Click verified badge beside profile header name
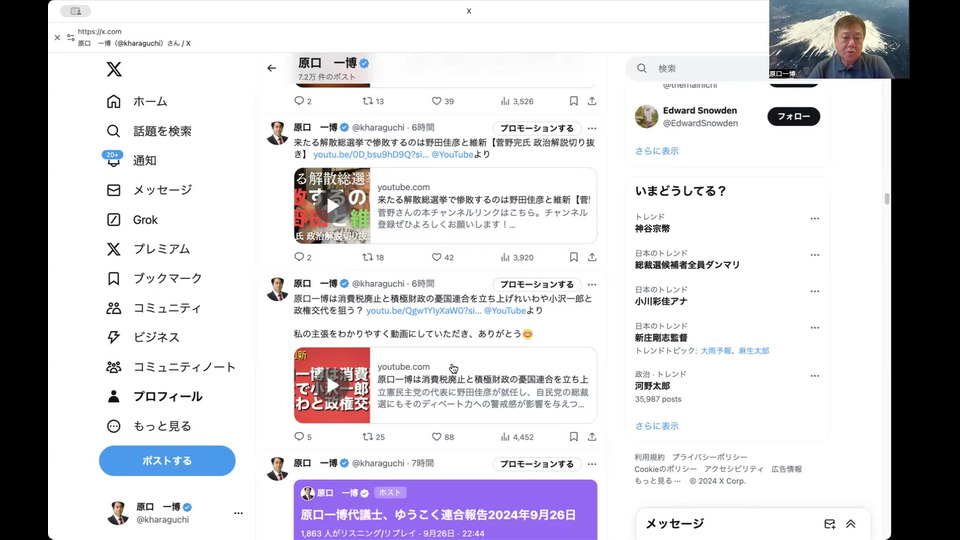 [364, 63]
